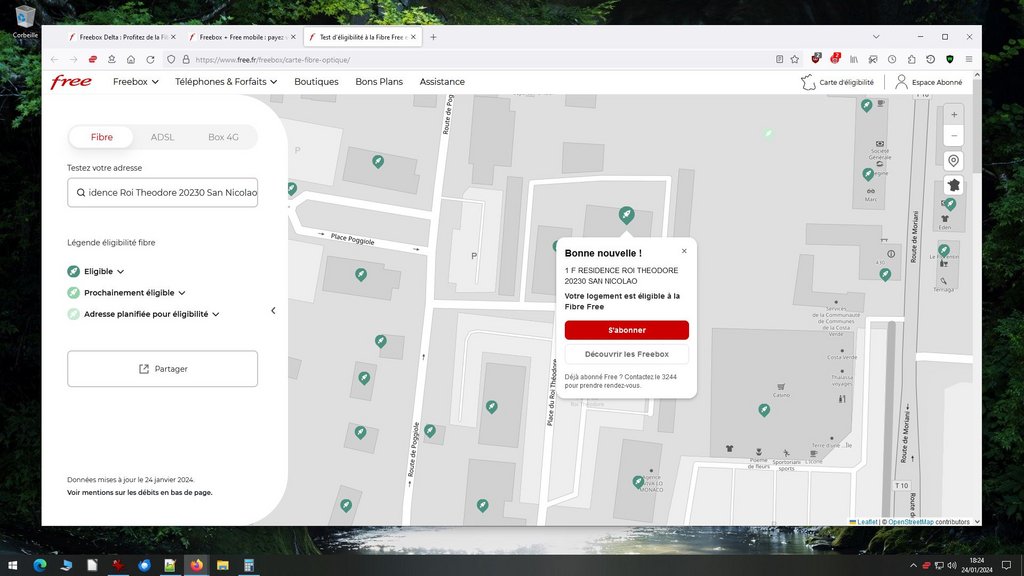Expand Adresse planifiée pour éligibilité legend

click(144, 314)
